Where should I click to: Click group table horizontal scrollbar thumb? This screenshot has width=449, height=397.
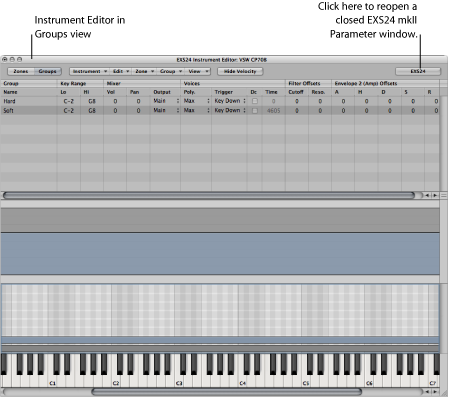(x=209, y=195)
